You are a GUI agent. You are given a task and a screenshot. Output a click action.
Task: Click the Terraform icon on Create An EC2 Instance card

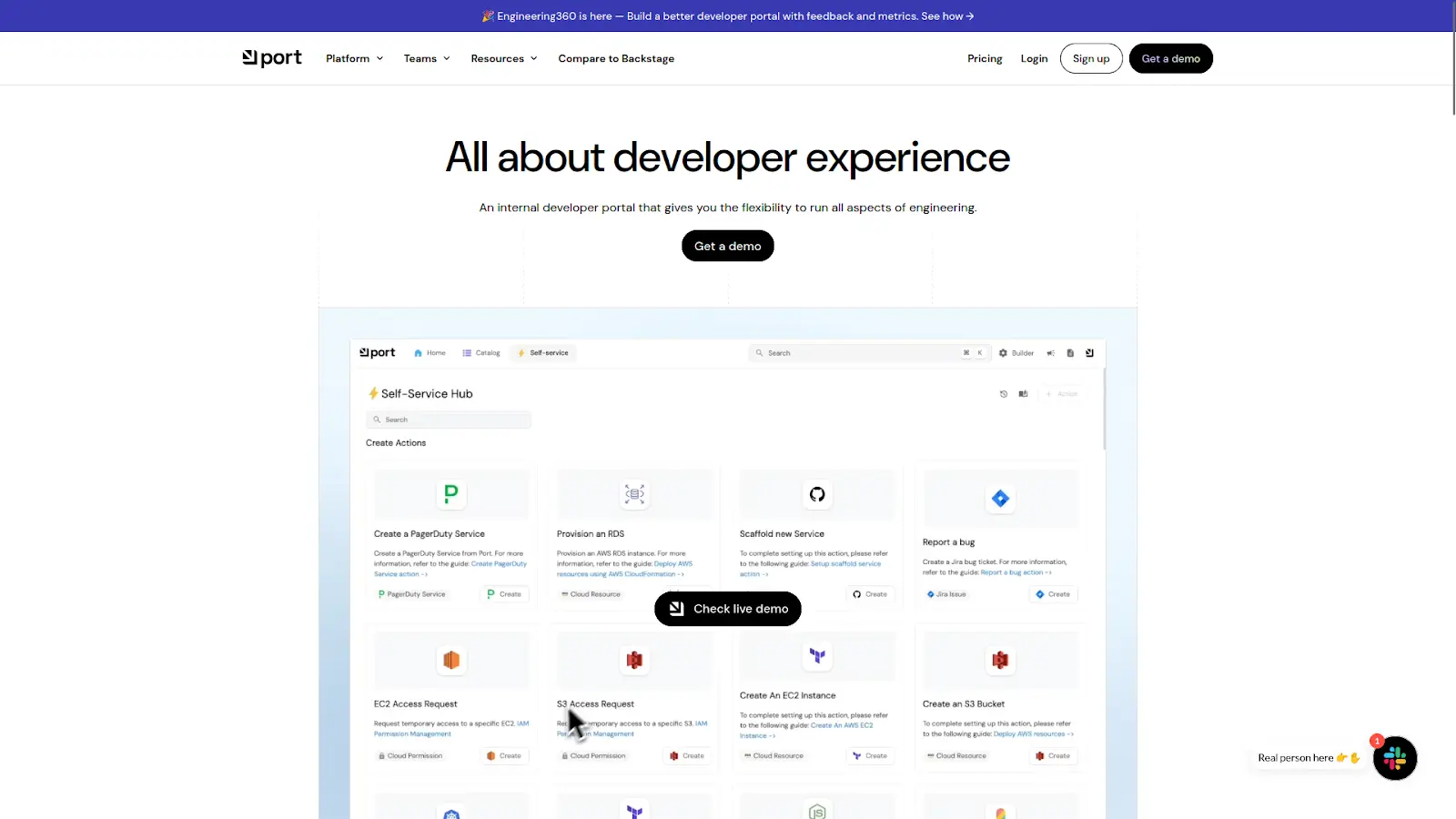coord(817,655)
